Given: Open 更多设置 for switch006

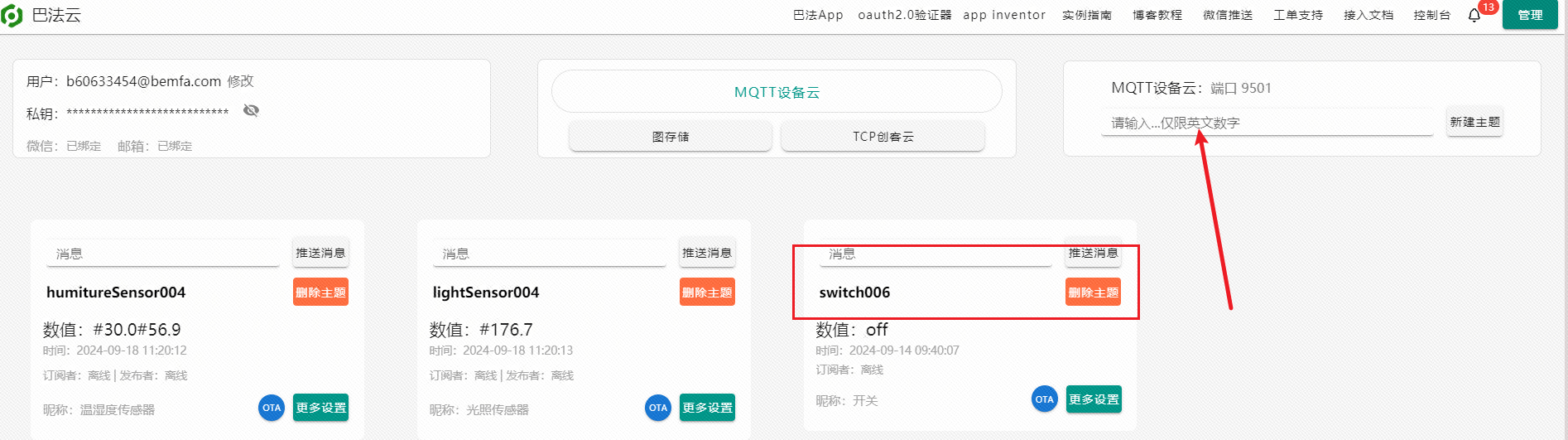Looking at the screenshot, I should point(1094,399).
